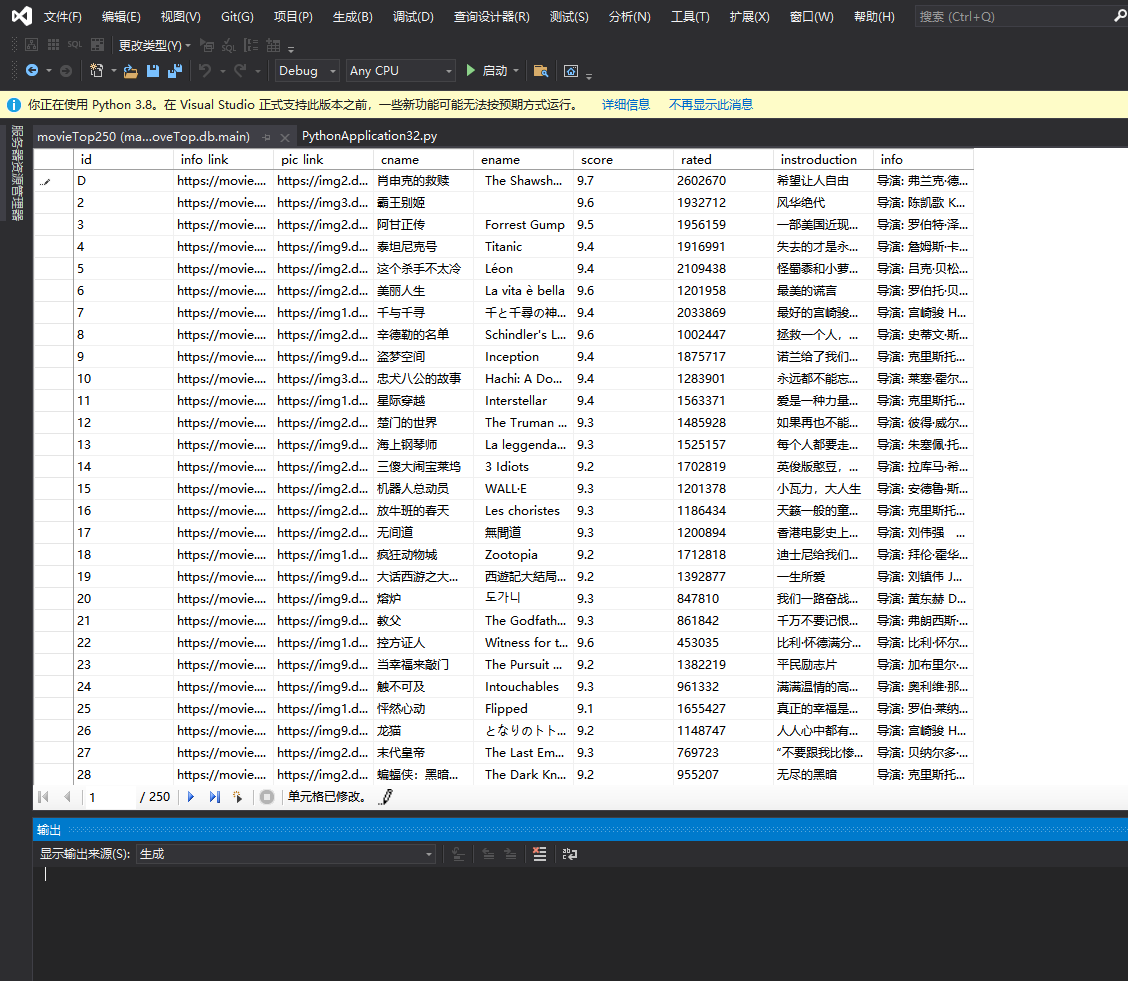Go to next record in navigator
This screenshot has width=1128, height=981.
pos(191,796)
